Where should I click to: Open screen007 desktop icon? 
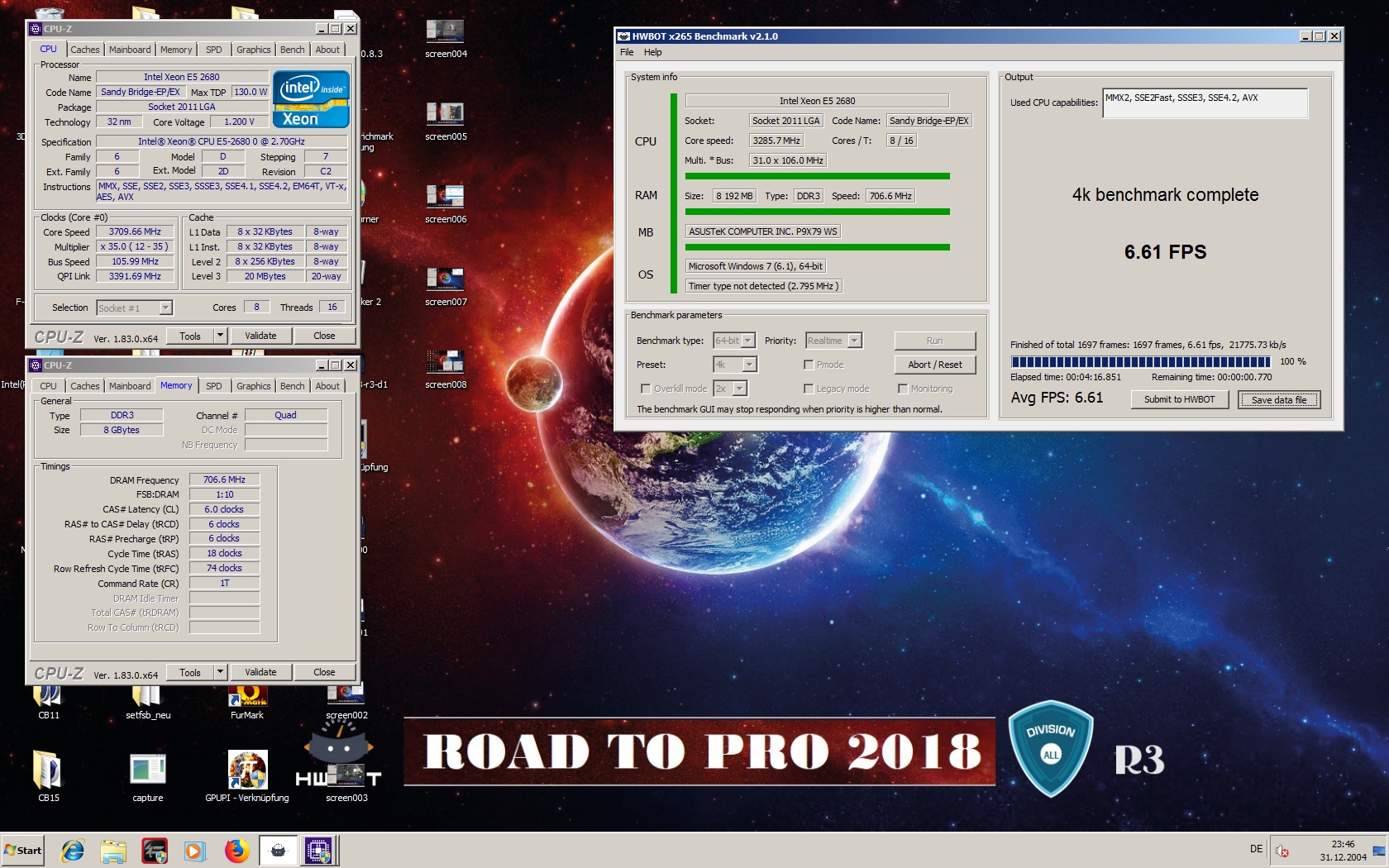pyautogui.click(x=446, y=286)
